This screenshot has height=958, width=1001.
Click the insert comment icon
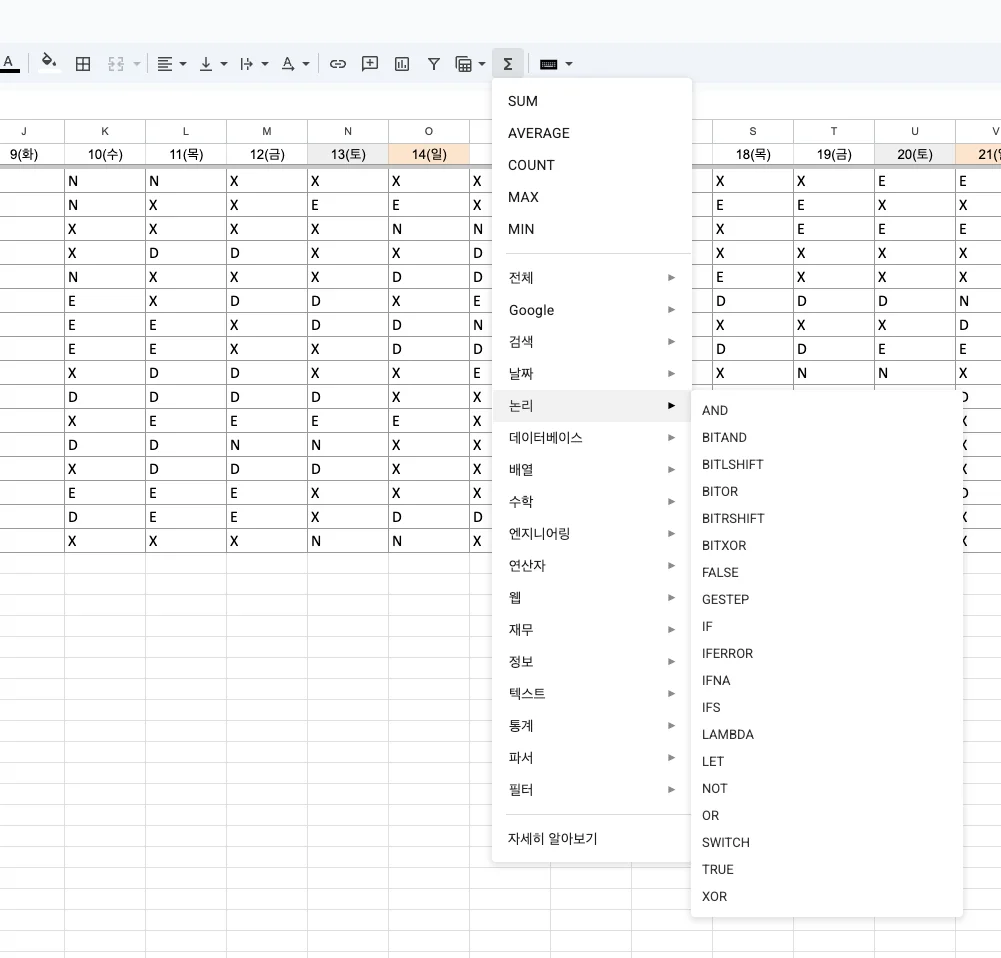pos(370,64)
